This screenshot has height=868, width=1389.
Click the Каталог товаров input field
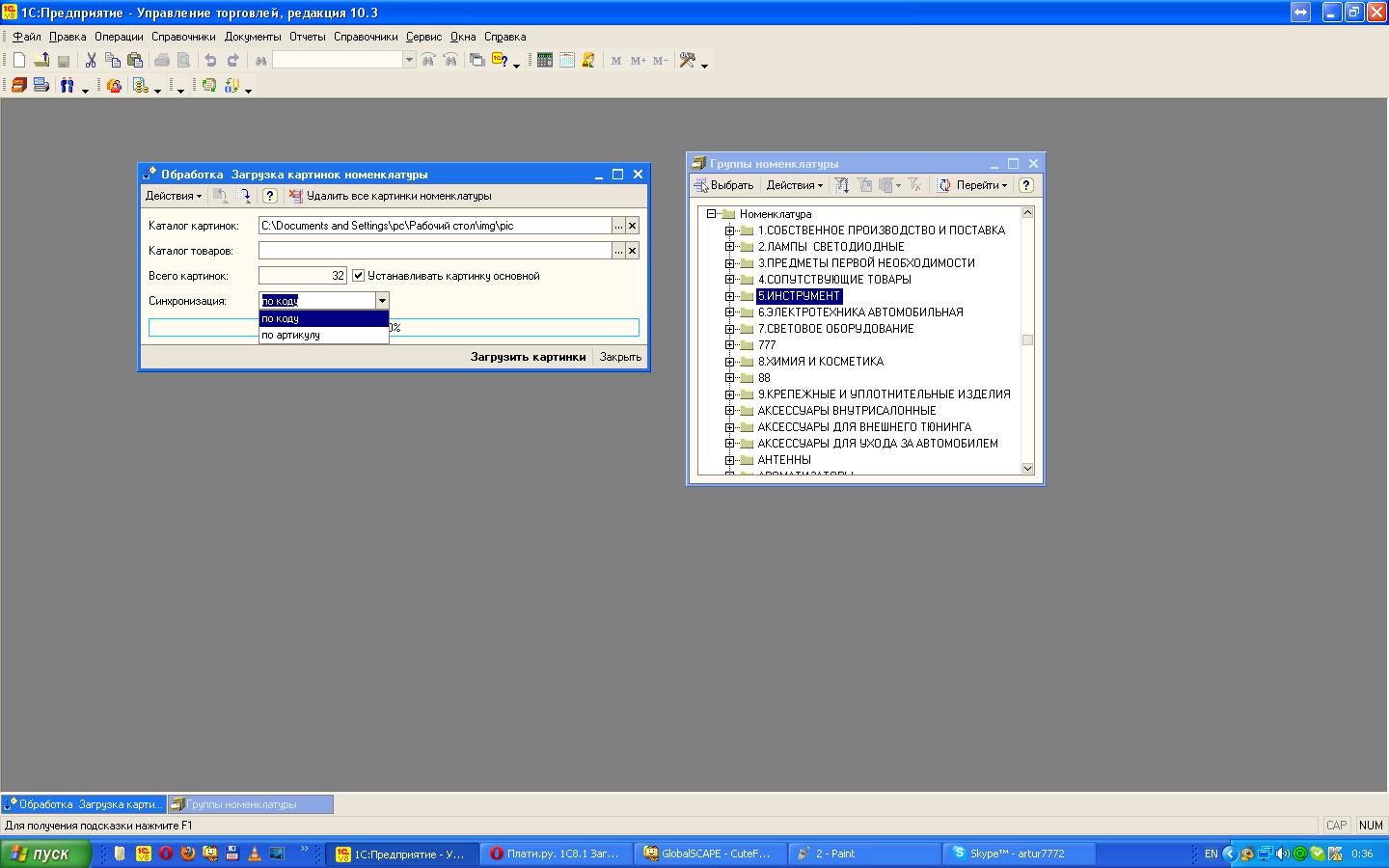coord(435,251)
